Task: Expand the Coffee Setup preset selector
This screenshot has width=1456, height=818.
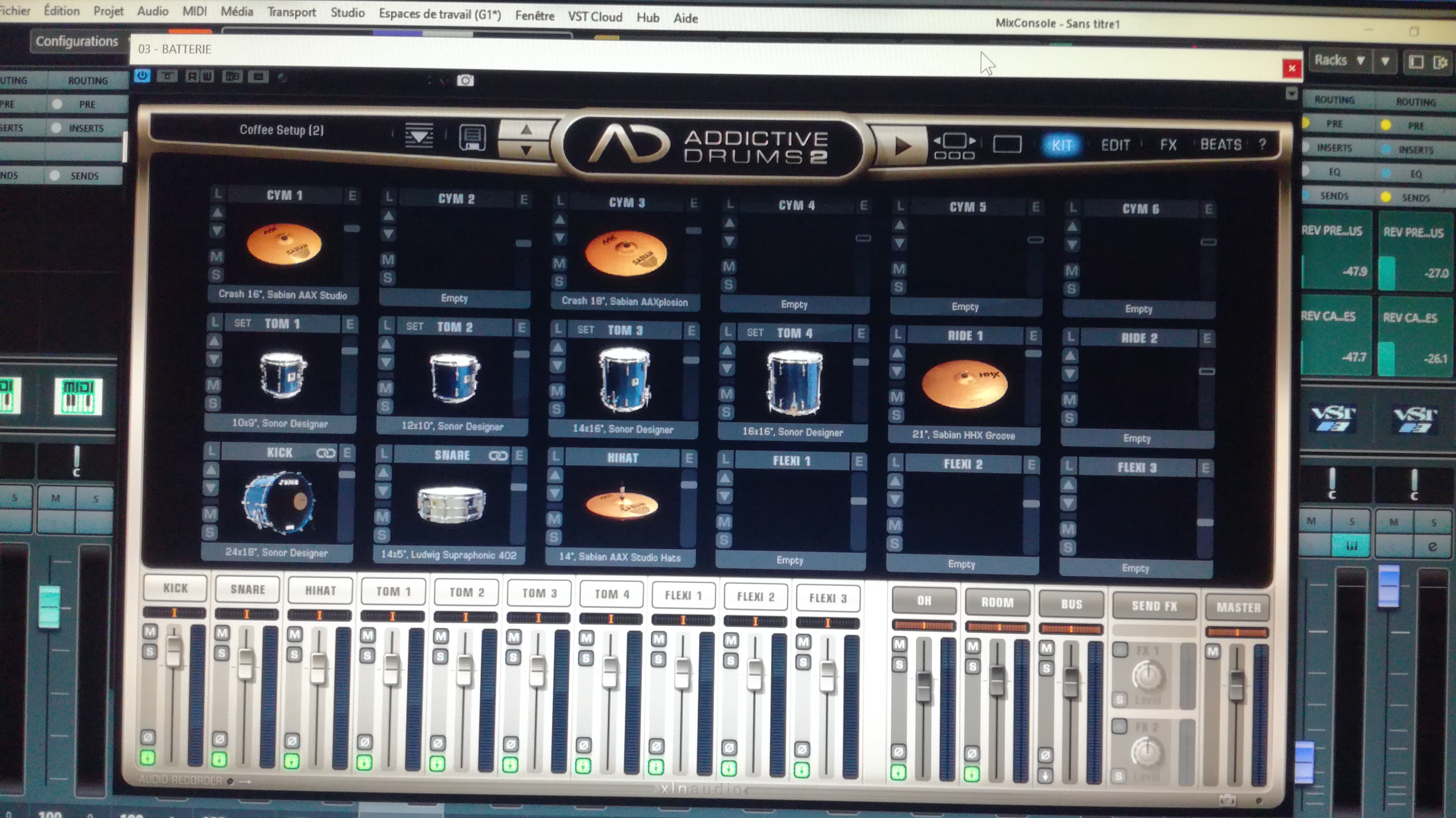Action: 281,130
